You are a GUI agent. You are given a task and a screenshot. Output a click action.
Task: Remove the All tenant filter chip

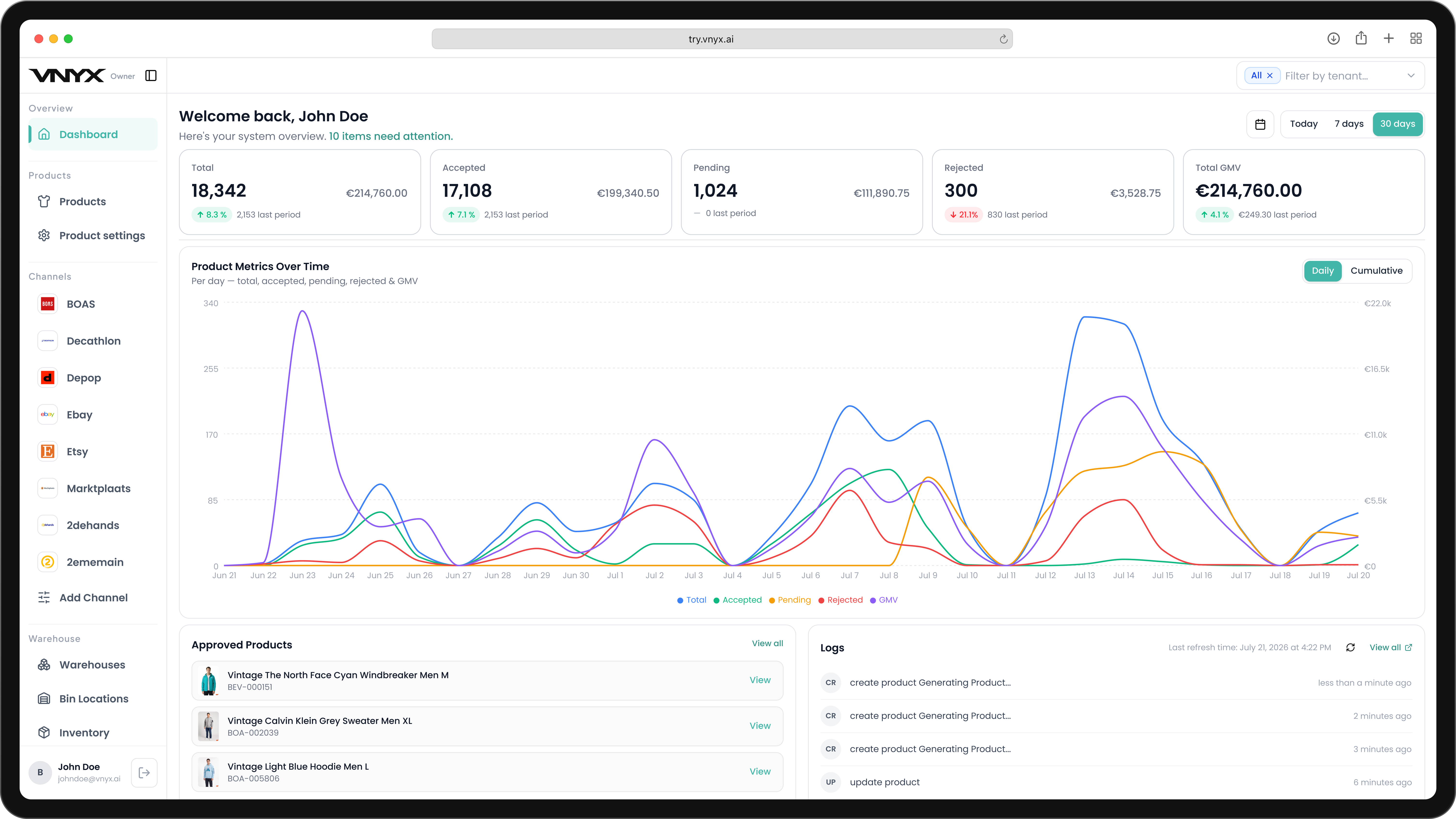[1269, 76]
